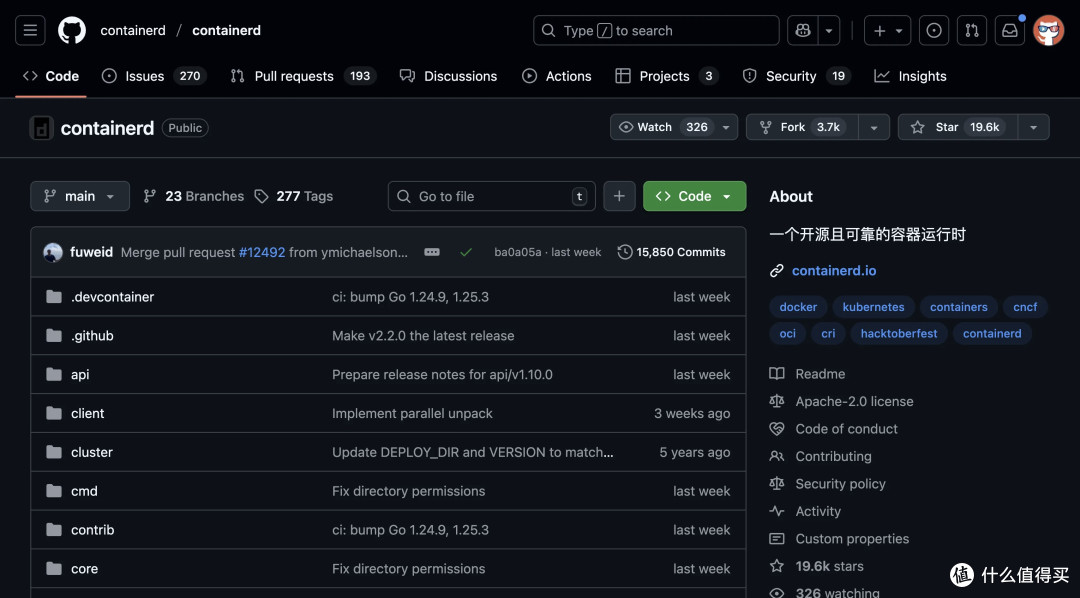Click the Readme book icon
The image size is (1080, 598).
click(x=777, y=374)
